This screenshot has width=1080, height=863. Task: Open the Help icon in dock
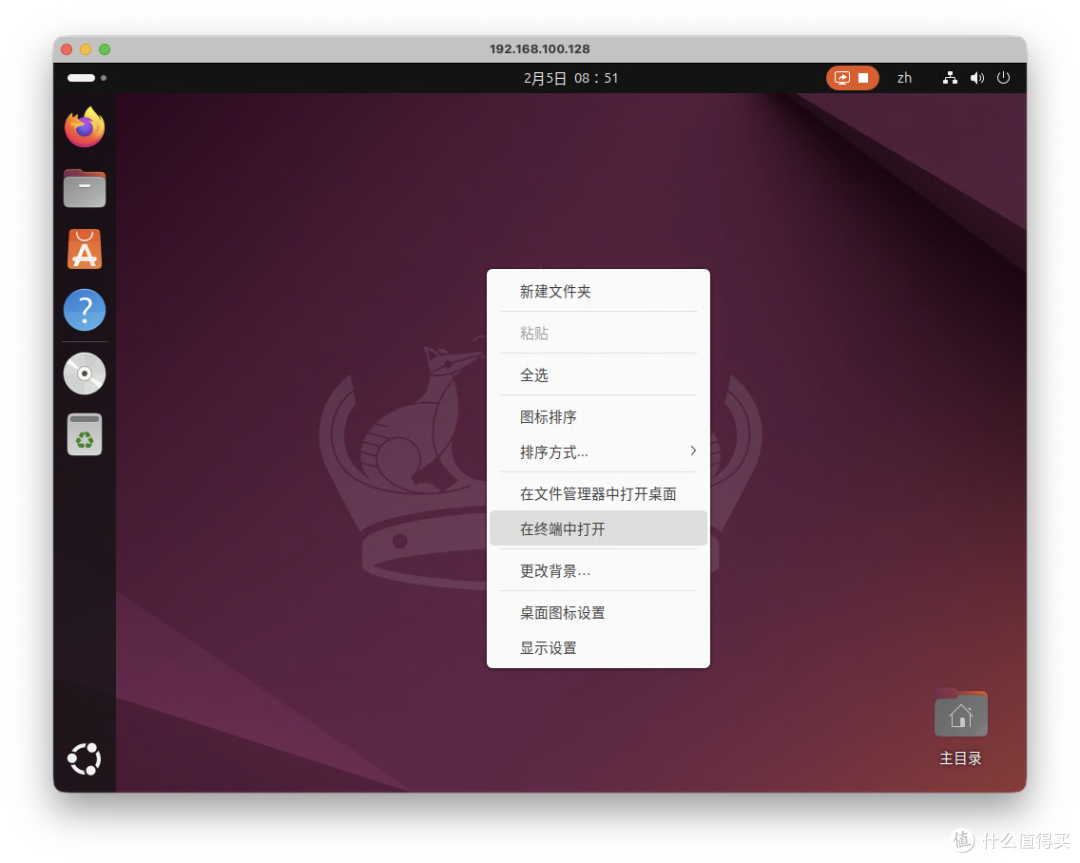point(85,310)
